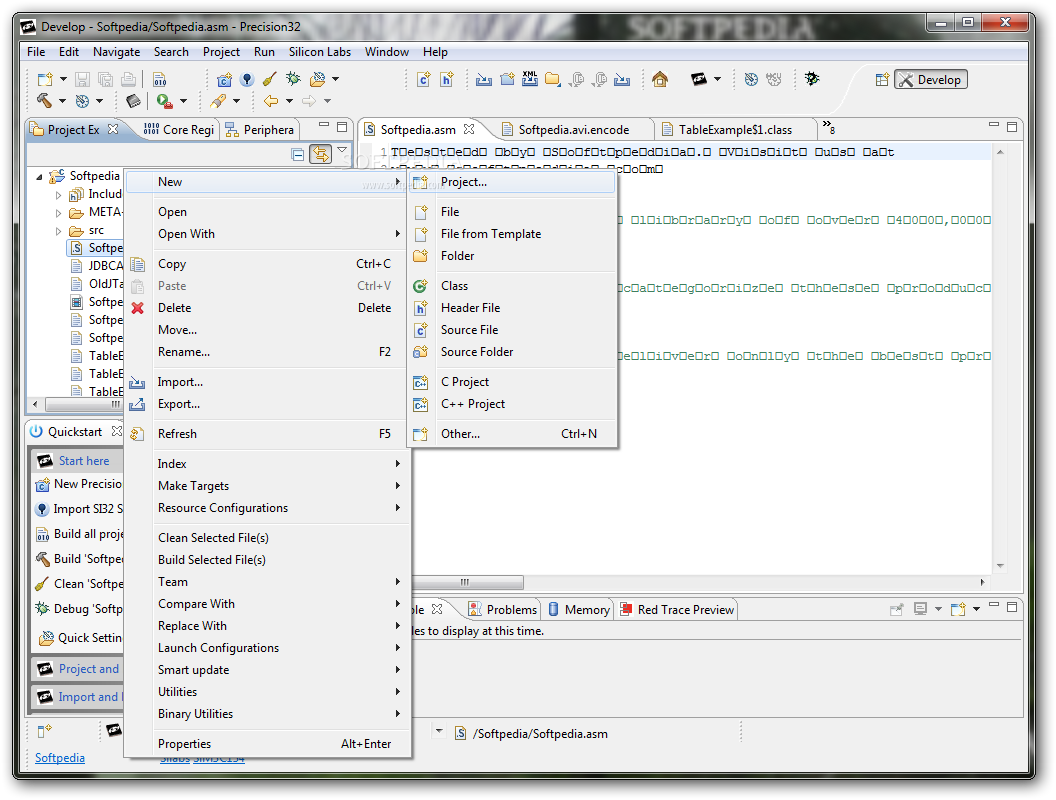Click the red X Delete icon in menu
Viewport: 1056px width, 800px height.
pos(137,308)
